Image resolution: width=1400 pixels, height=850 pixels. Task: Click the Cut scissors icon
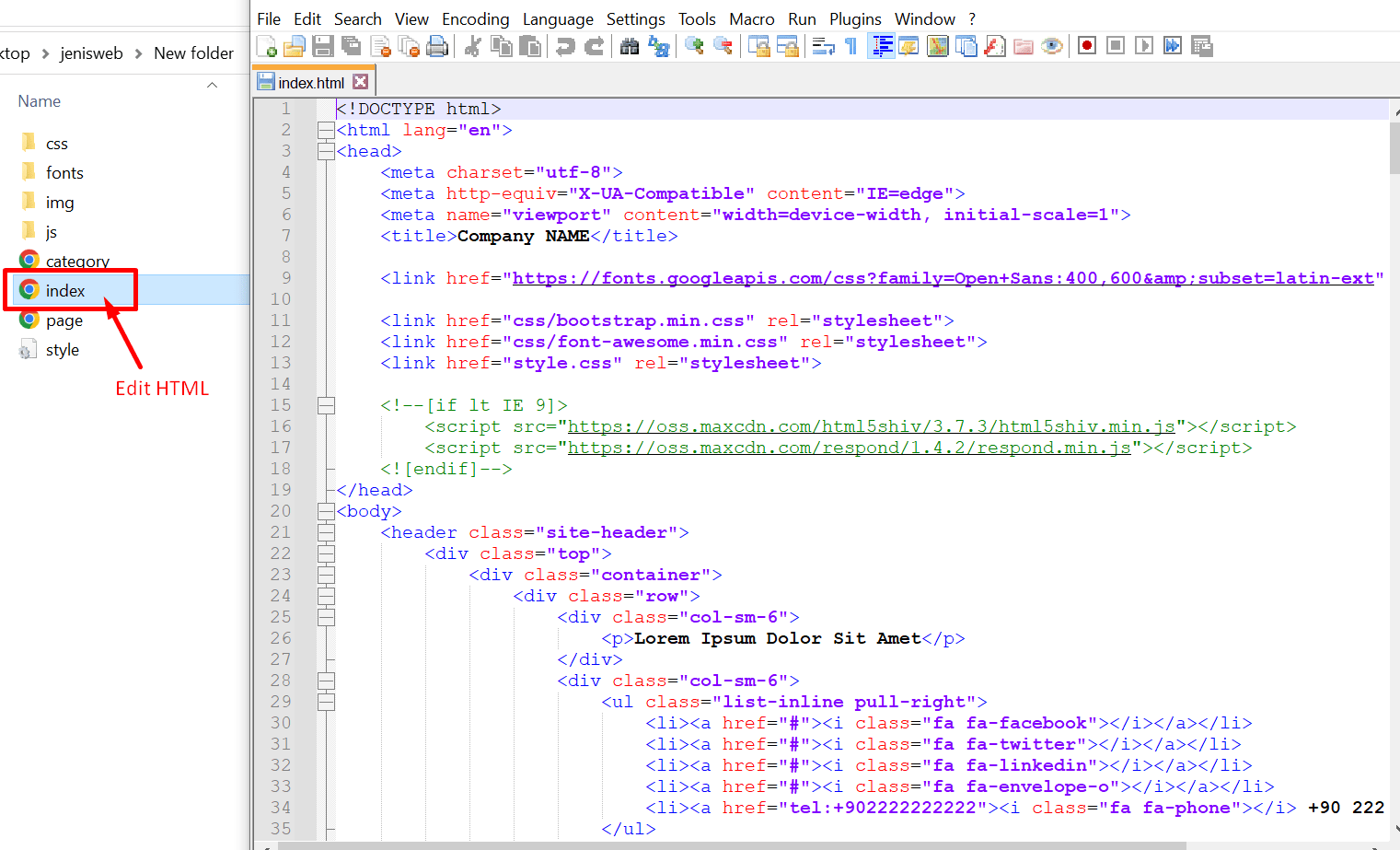[x=473, y=46]
